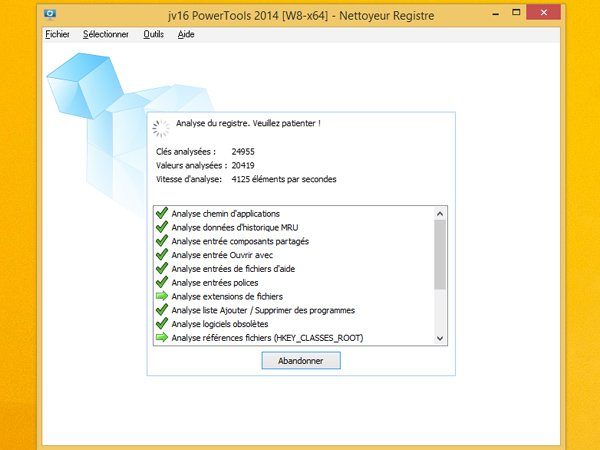Open the Outils menu

pos(153,34)
